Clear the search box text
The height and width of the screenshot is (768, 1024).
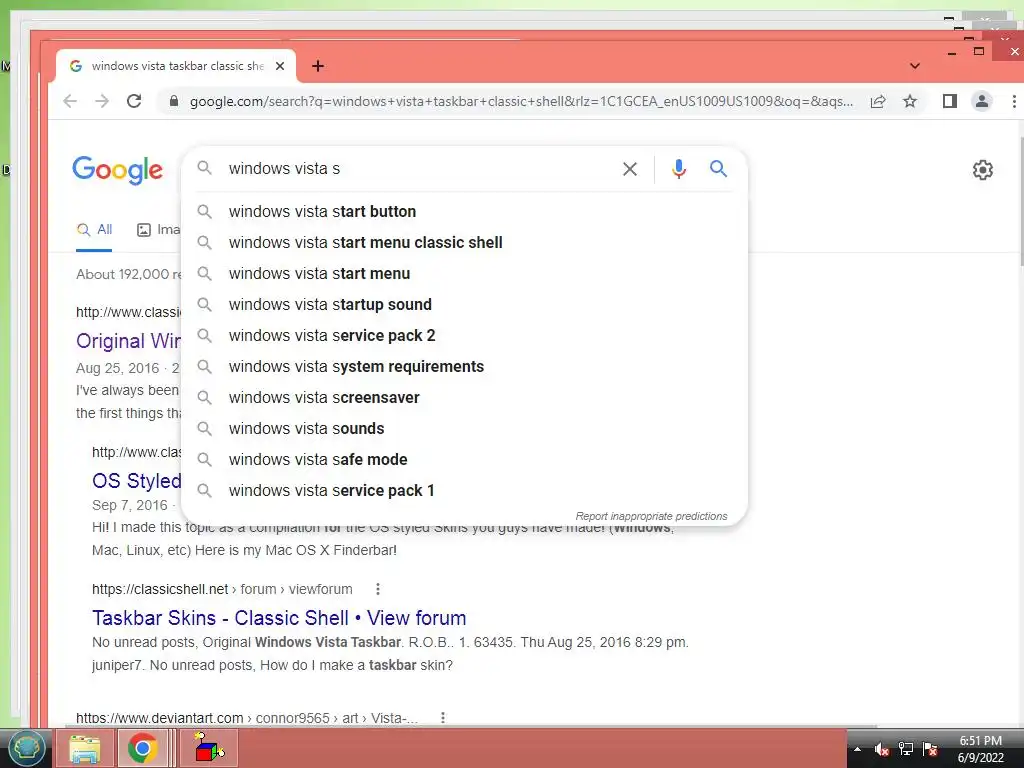click(x=630, y=169)
